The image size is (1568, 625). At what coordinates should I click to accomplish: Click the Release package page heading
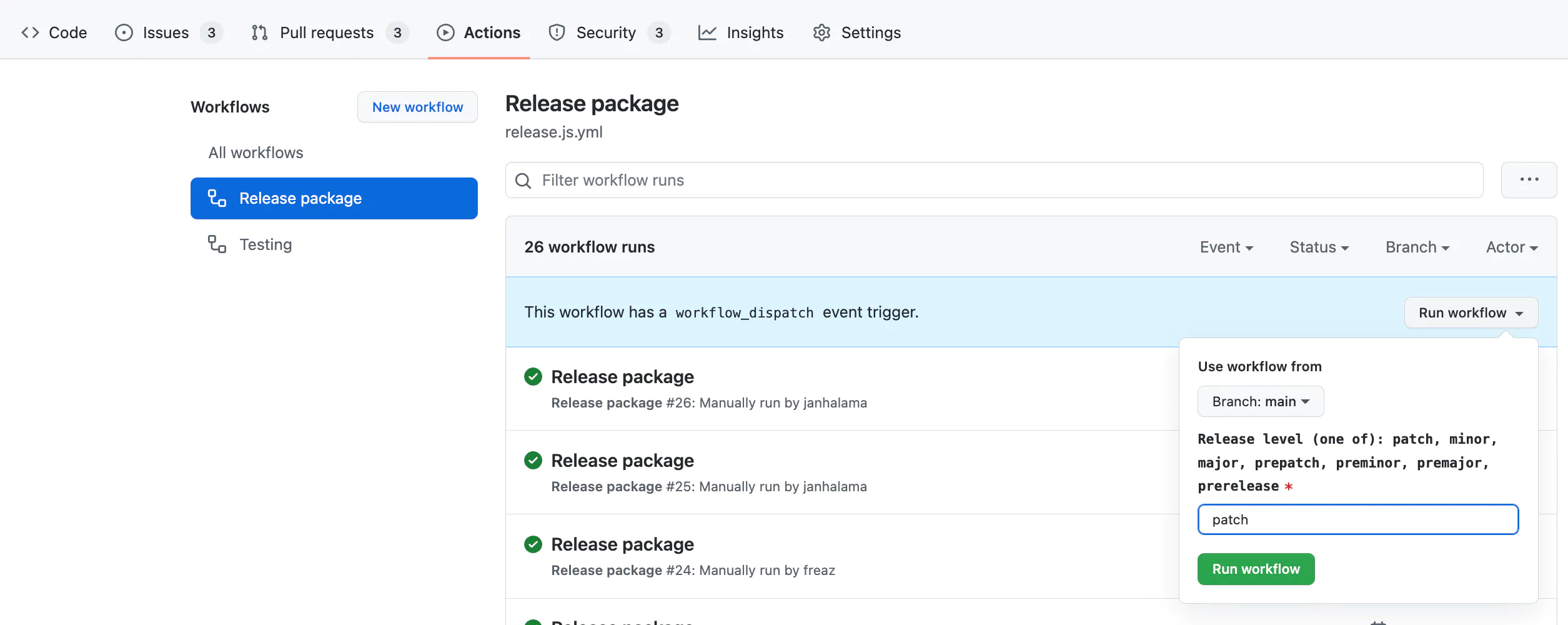click(592, 104)
